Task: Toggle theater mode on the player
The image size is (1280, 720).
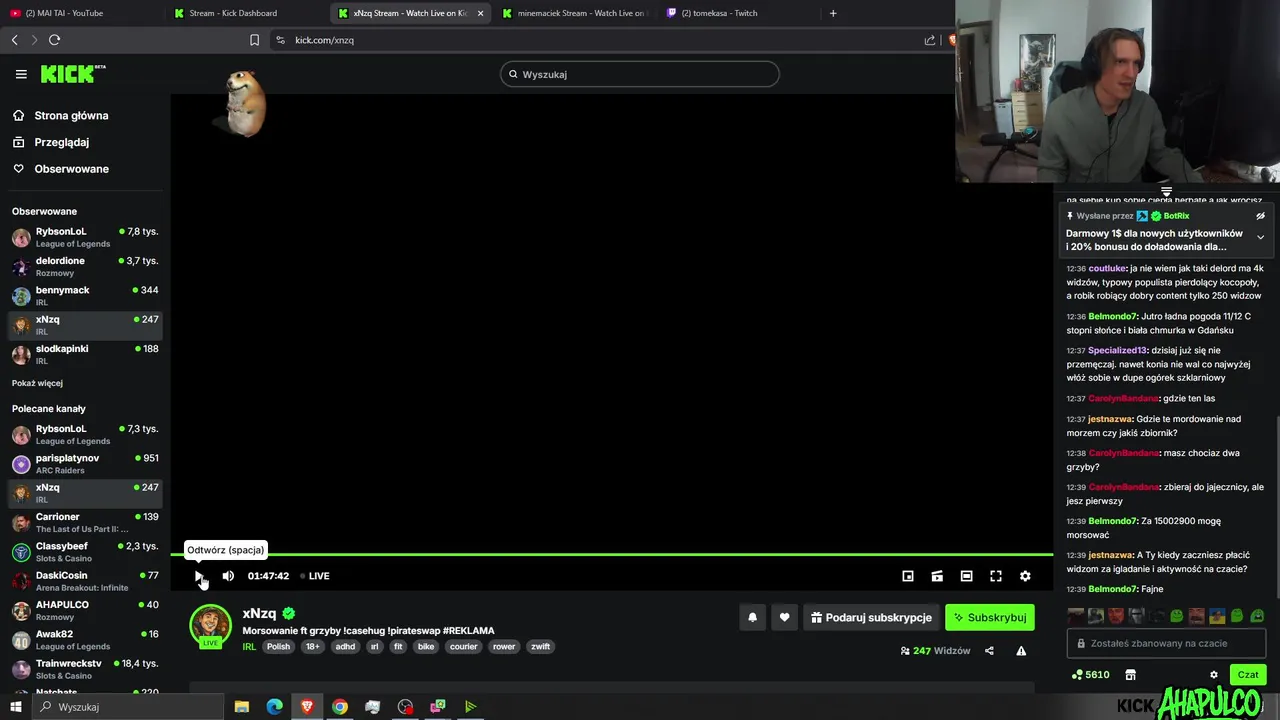Action: pos(966,576)
